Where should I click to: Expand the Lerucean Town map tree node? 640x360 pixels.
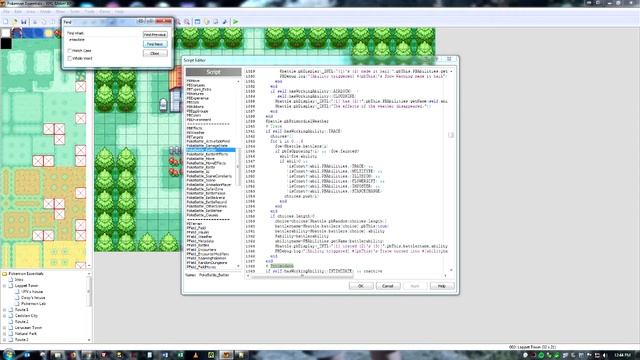click(x=4, y=328)
